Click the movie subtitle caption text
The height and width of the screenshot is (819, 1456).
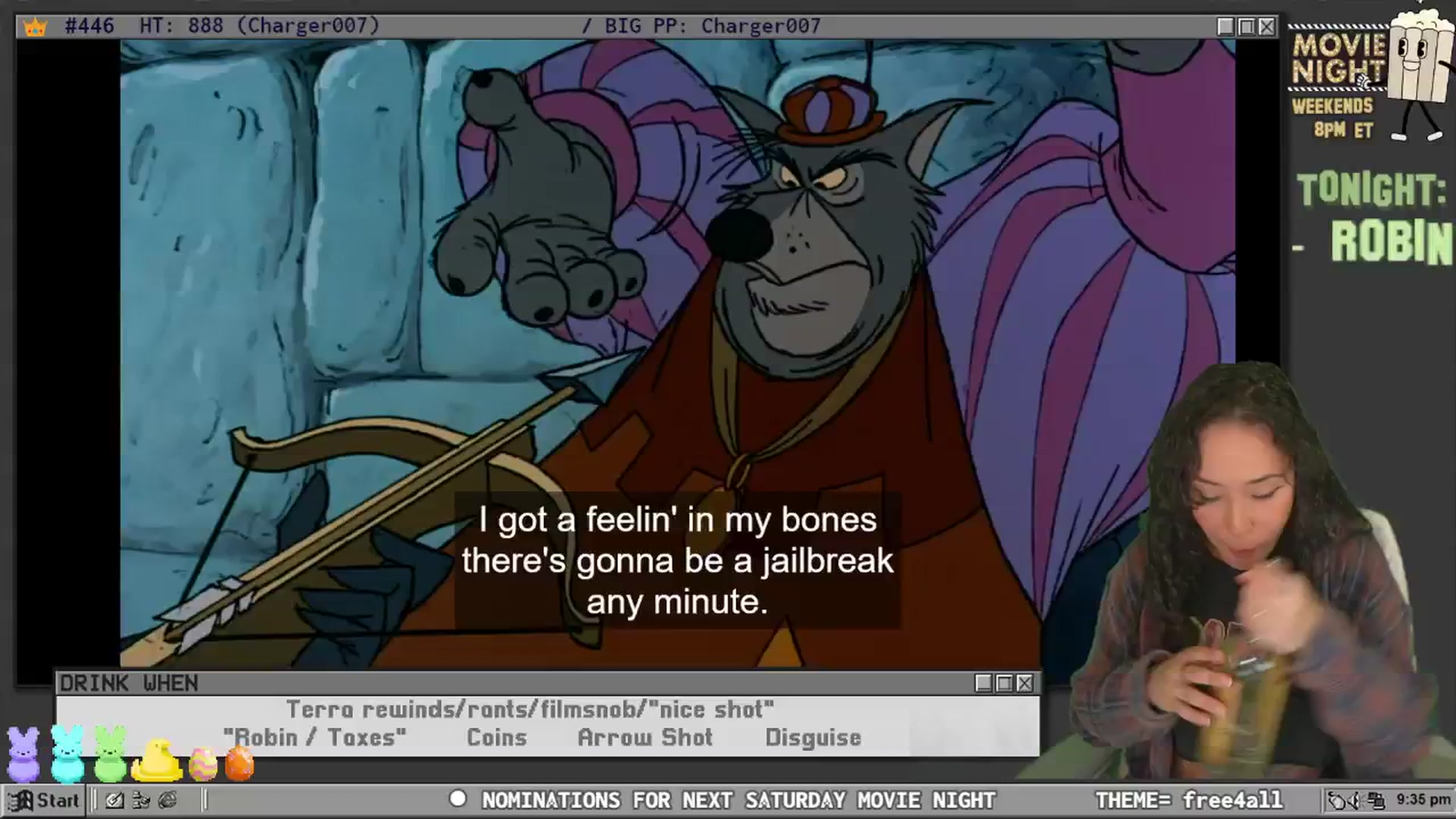point(677,560)
